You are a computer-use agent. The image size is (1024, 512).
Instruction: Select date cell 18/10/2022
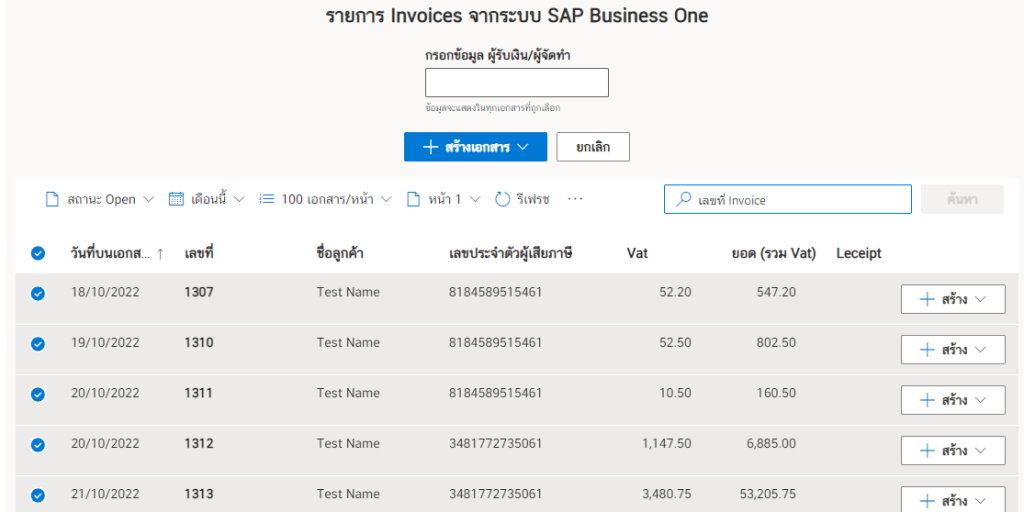[105, 292]
